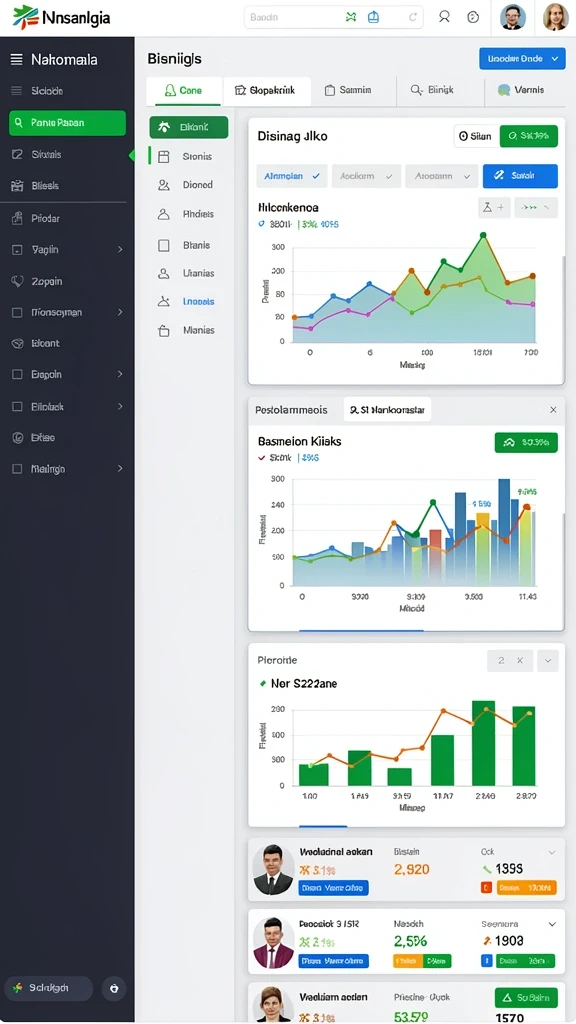Click the Zopoin heart icon in the sidebar
Viewport: 576px width, 1024px height.
[18, 281]
